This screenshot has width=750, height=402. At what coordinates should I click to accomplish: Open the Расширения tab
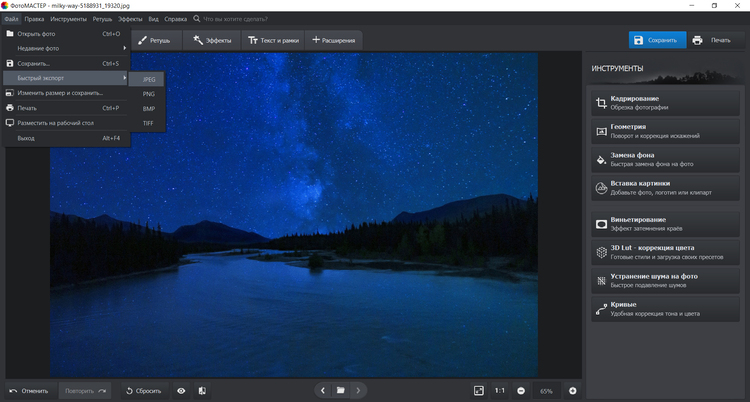(x=334, y=40)
